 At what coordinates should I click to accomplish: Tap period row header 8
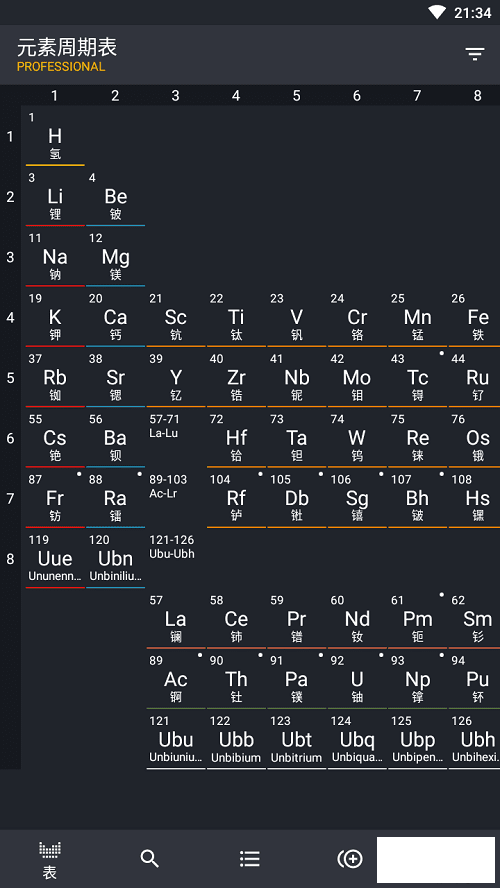[x=10, y=559]
